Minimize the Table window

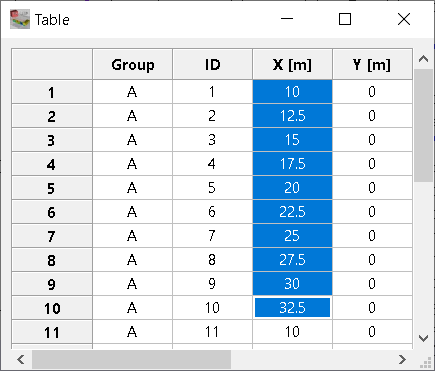coord(287,19)
